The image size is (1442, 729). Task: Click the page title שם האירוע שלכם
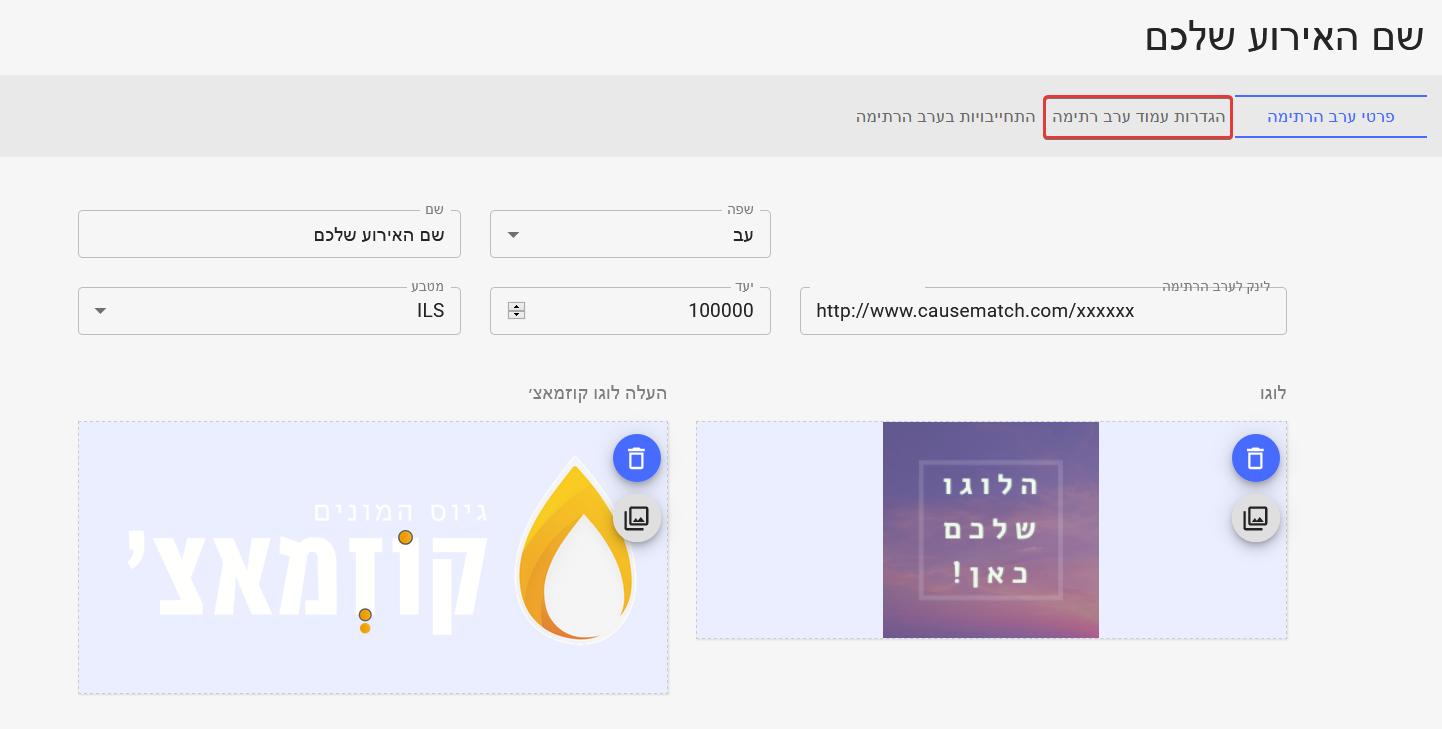pos(1284,37)
